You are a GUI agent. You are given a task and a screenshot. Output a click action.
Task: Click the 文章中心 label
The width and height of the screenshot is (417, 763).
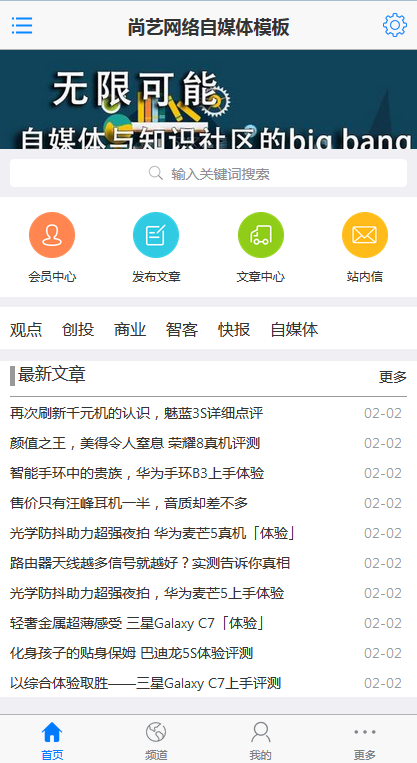(x=261, y=277)
